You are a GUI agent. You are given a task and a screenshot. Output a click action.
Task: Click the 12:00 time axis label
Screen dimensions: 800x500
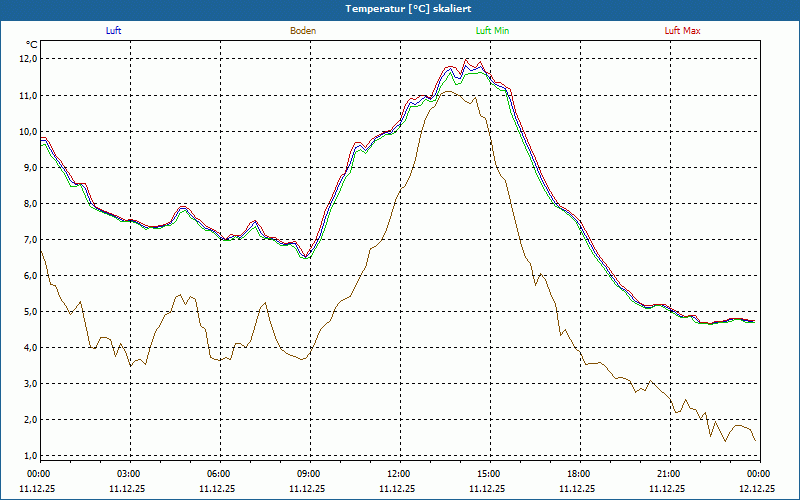tap(399, 474)
